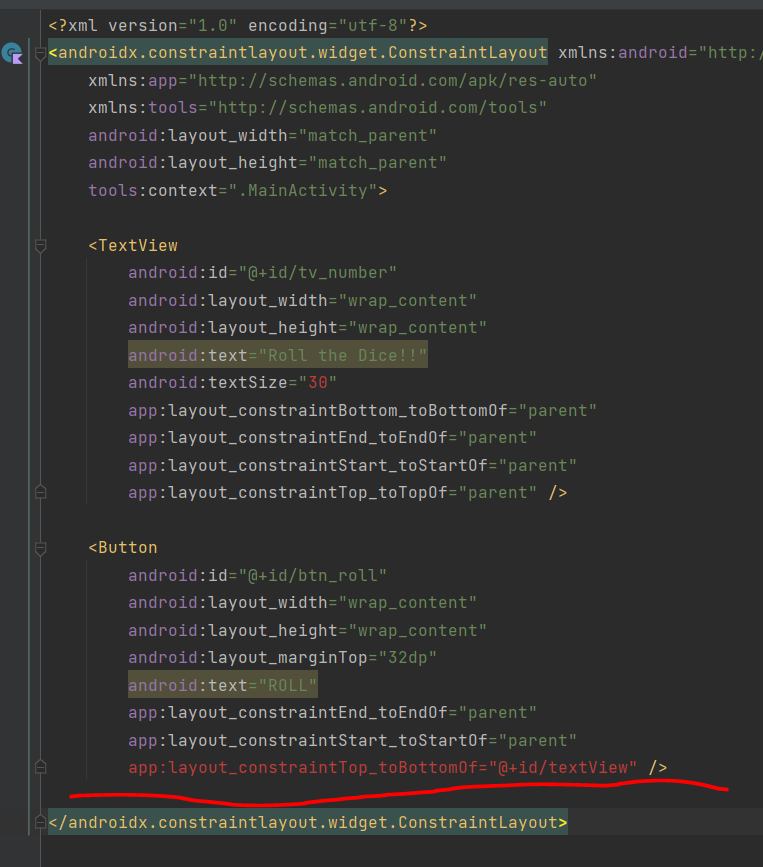Click the TextView layout_constraintEnd_toEndOf line

click(x=332, y=438)
